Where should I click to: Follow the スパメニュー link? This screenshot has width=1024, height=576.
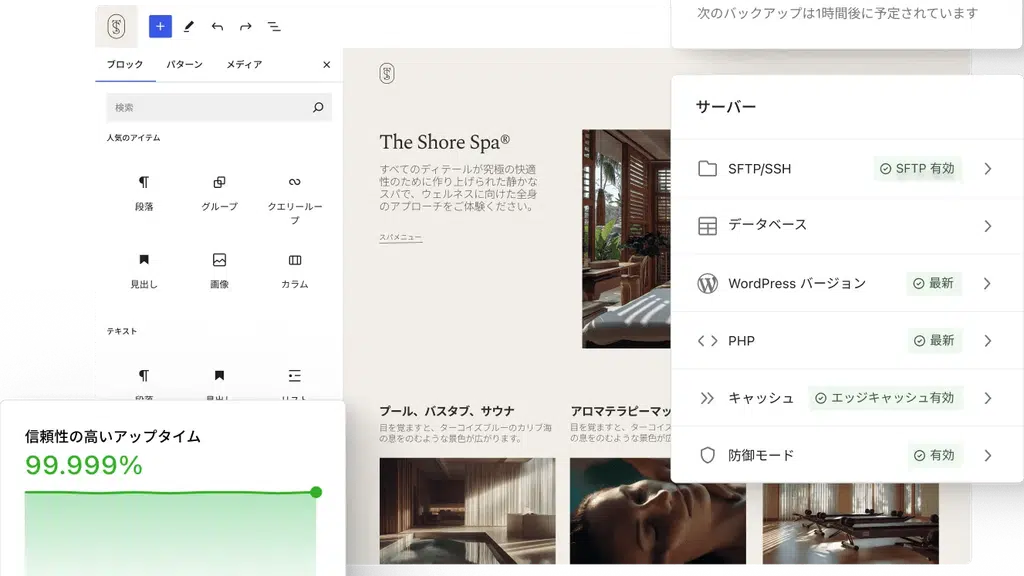(x=400, y=238)
